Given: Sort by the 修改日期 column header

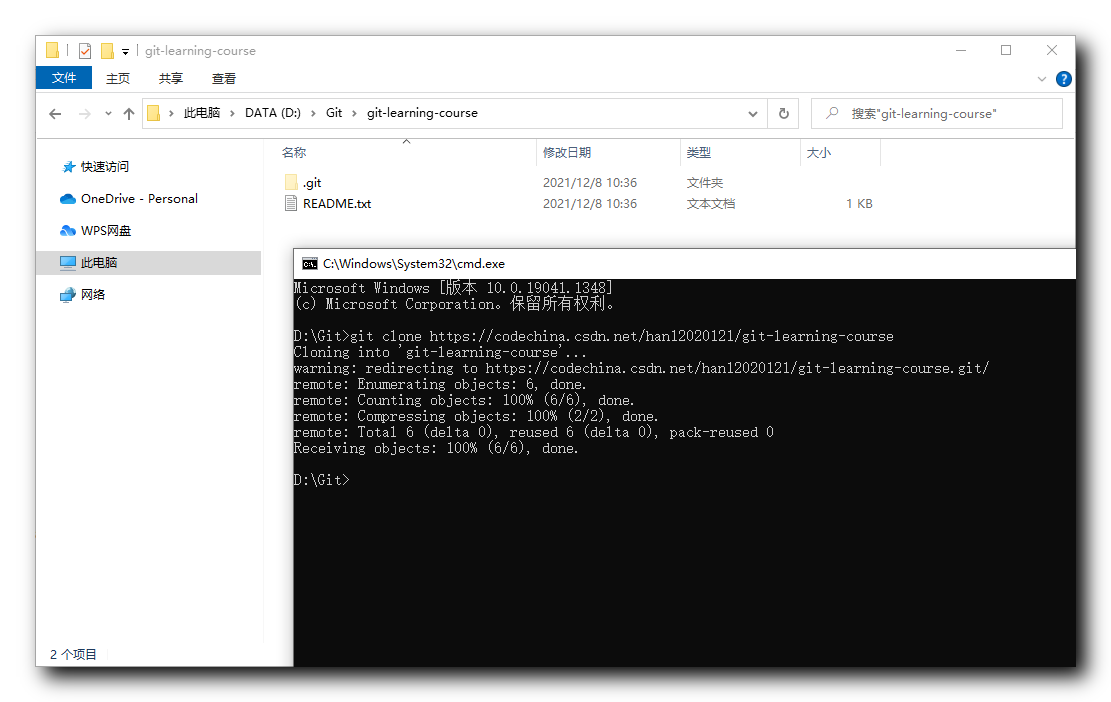Looking at the screenshot, I should [x=567, y=152].
